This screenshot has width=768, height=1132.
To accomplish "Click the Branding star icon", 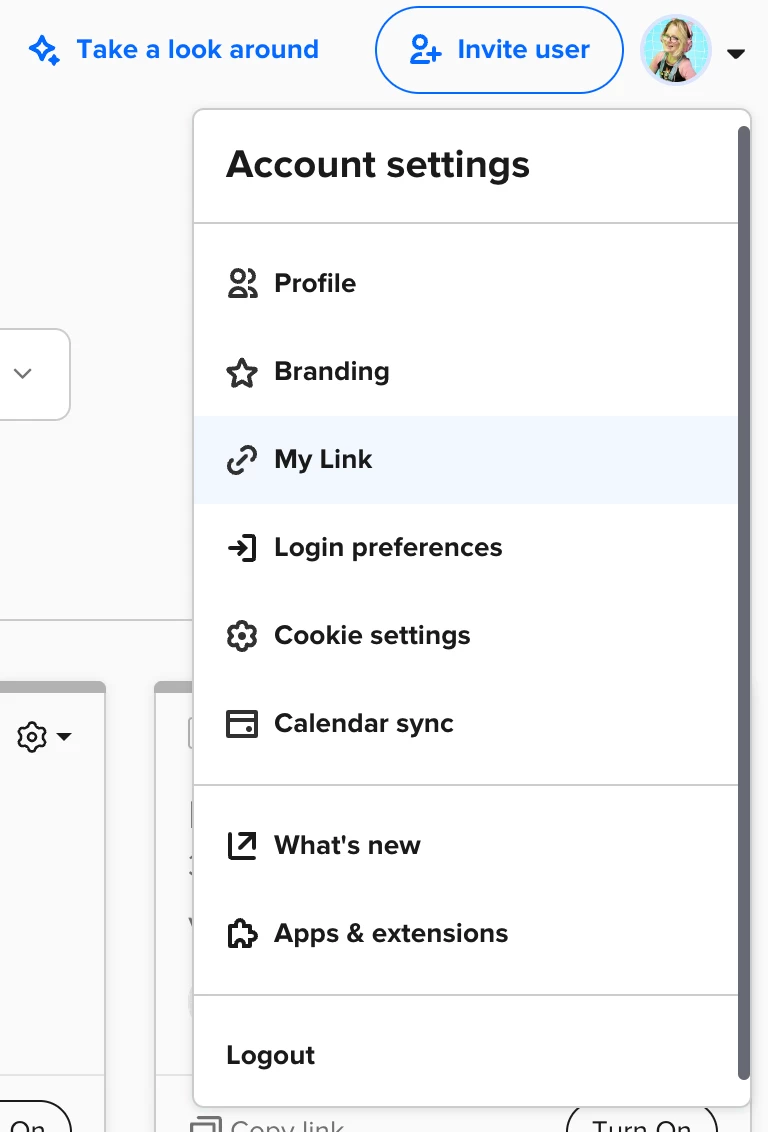I will (x=242, y=371).
